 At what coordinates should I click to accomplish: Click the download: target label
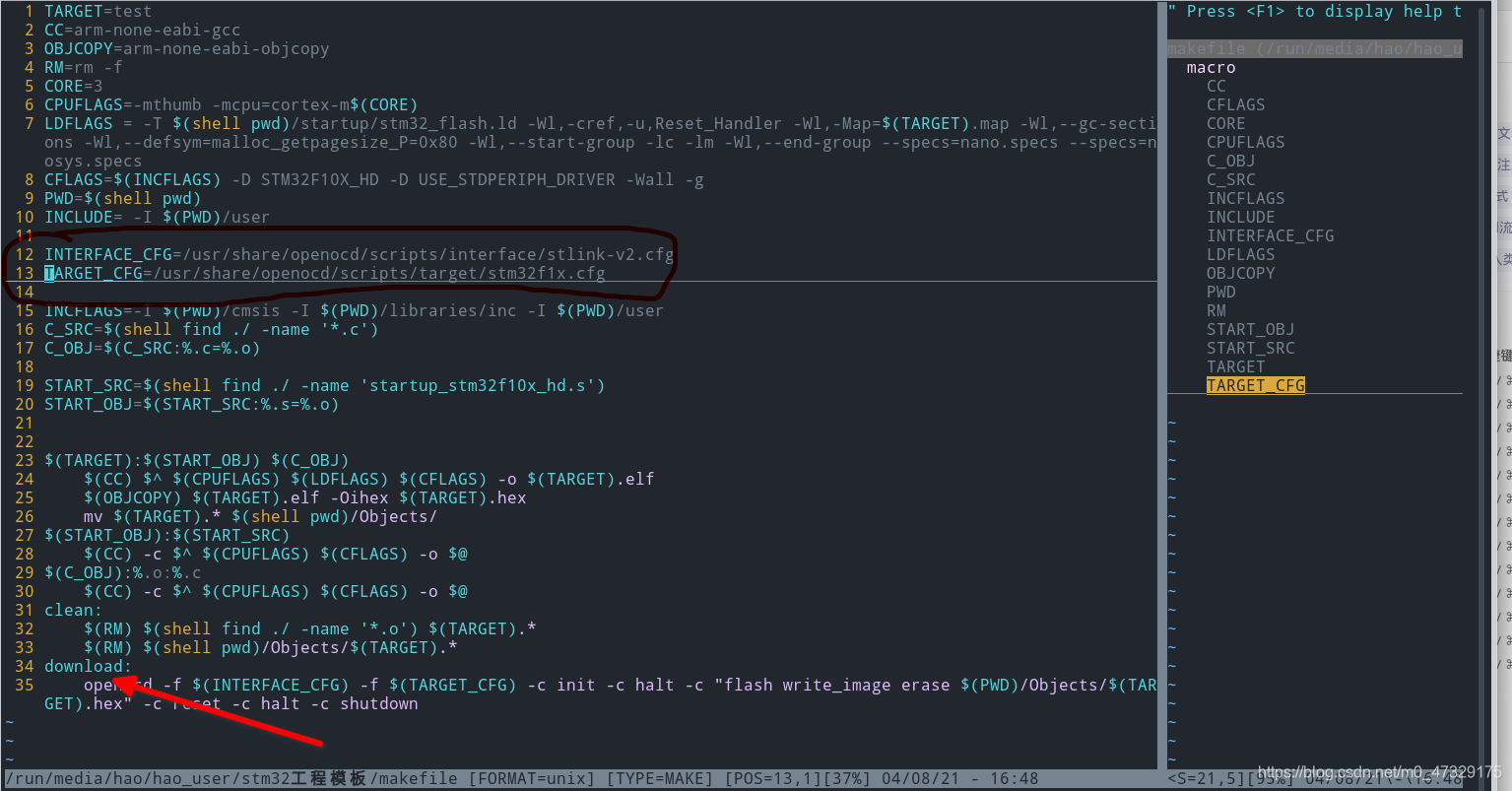coord(88,666)
